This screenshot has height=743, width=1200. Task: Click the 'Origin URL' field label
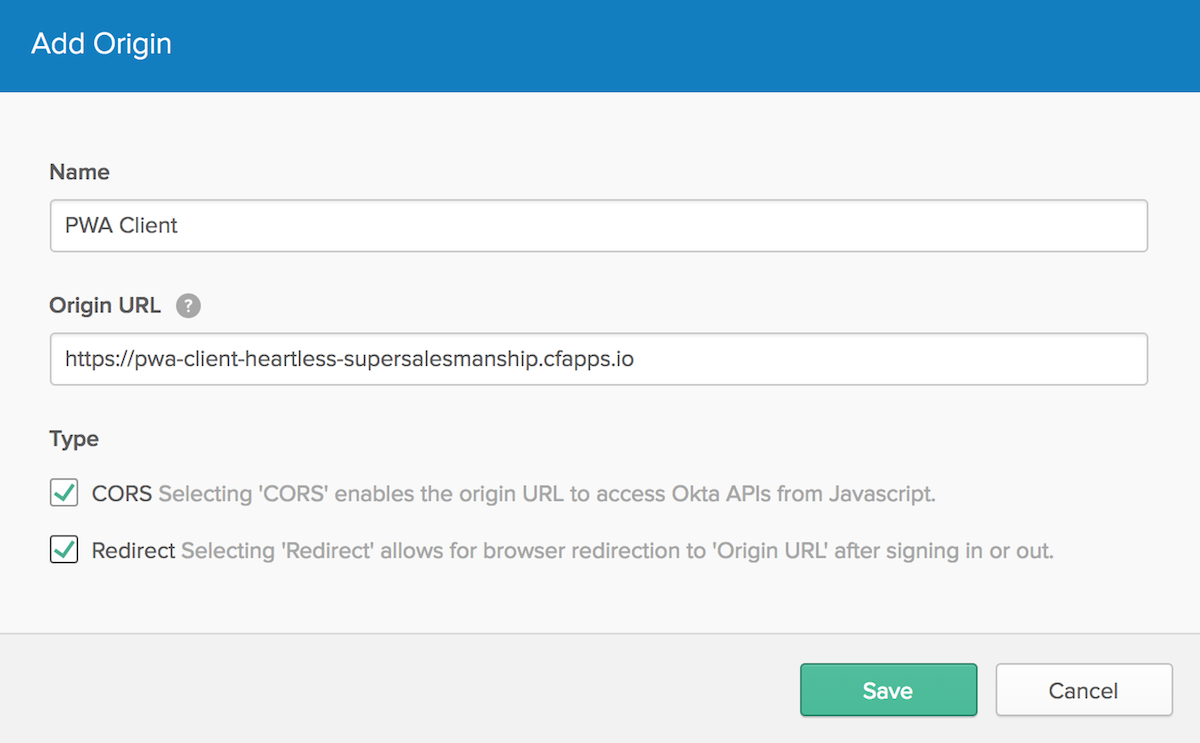pos(104,306)
